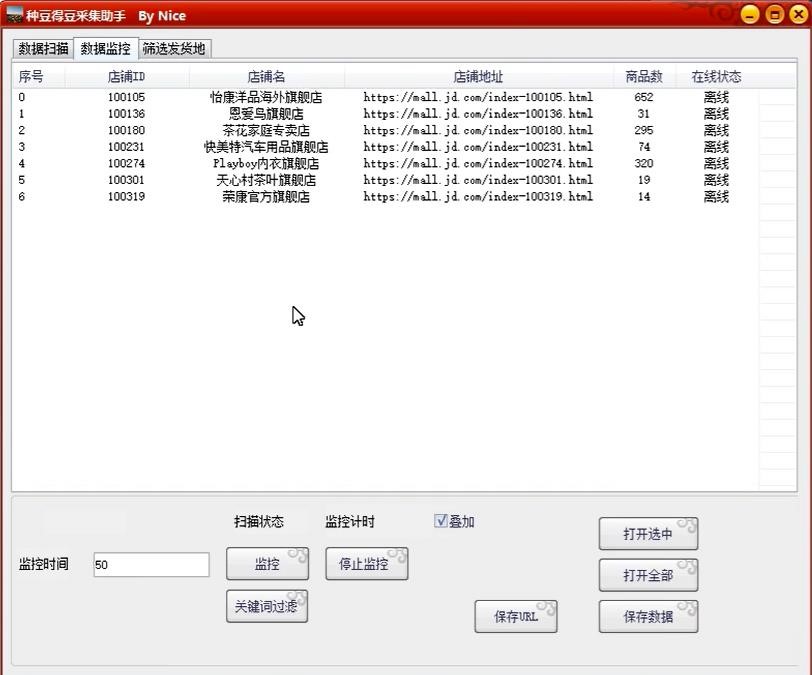This screenshot has height=675, width=812.
Task: Select the Playboy内衣旗舰店 row
Action: pos(266,163)
